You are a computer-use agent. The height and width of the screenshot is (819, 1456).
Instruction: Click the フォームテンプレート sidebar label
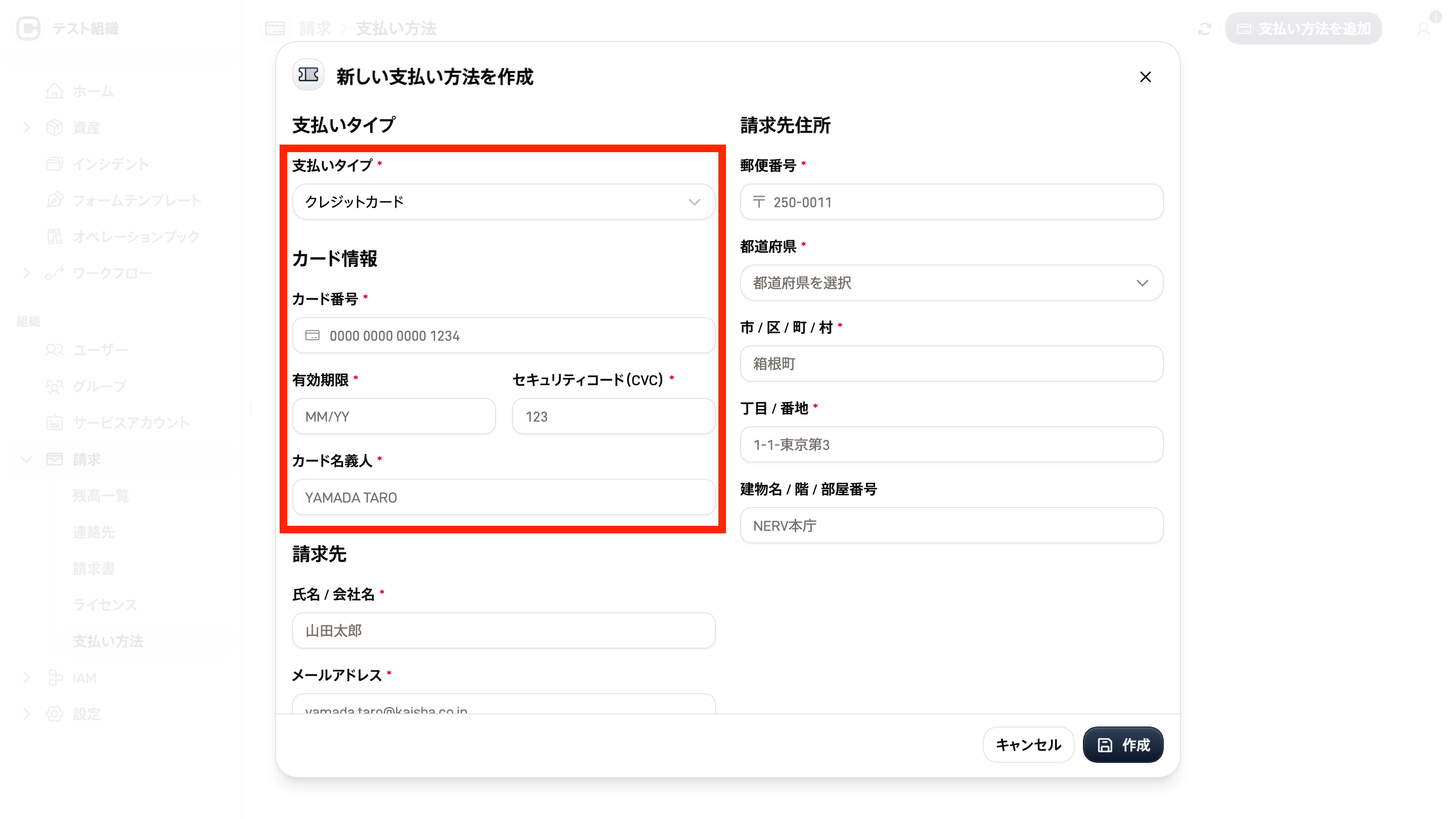coord(137,200)
